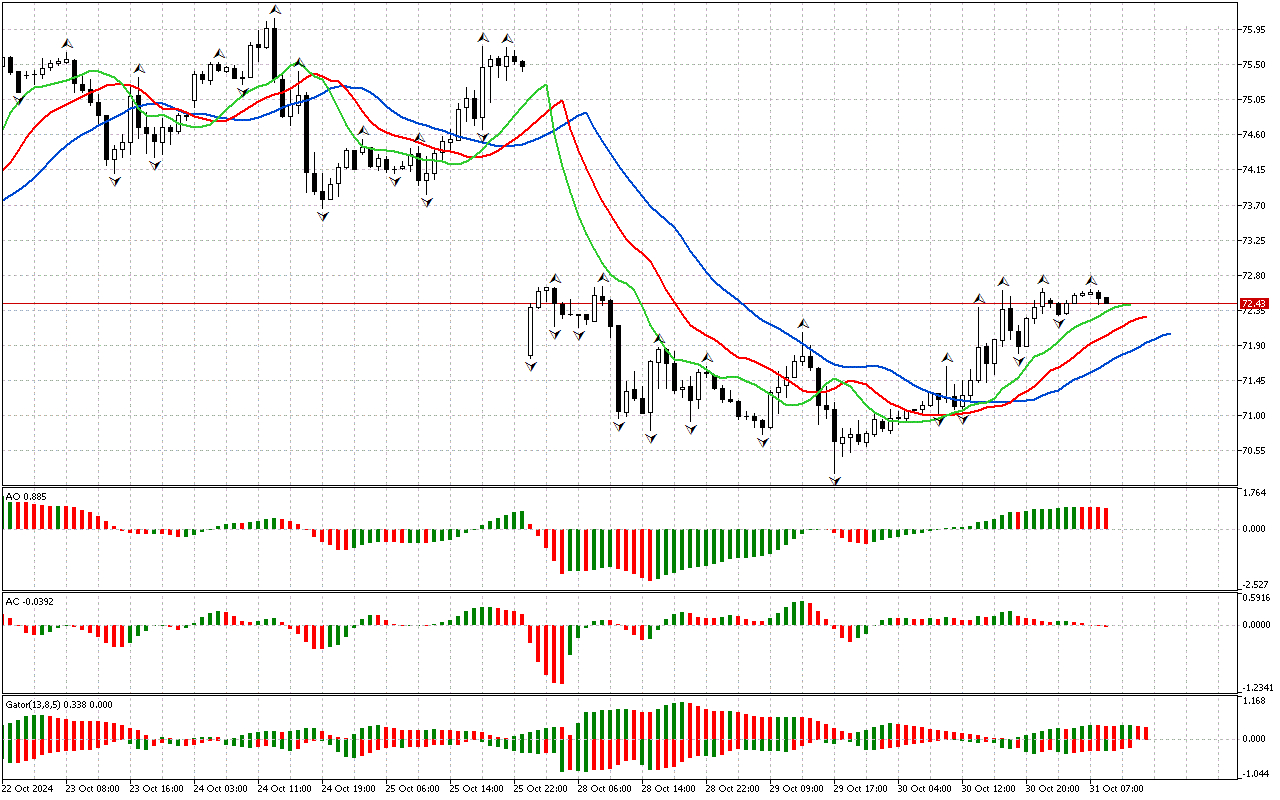Click the 25 Oct 22:00 time label
The width and height of the screenshot is (1280, 800).
(x=540, y=789)
